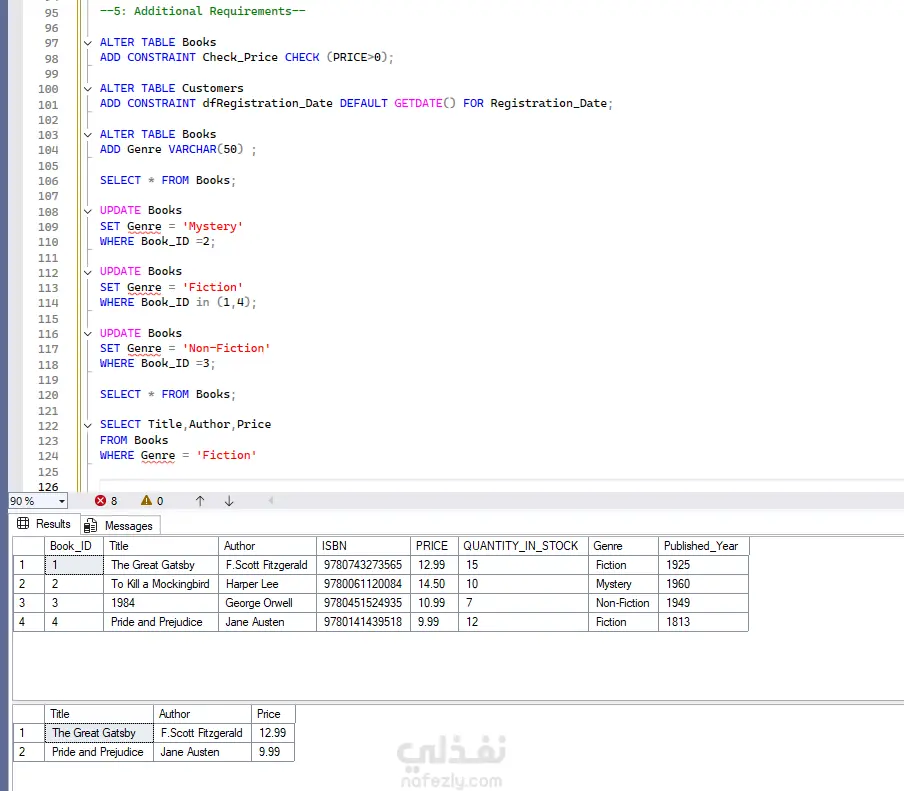Click the 'Check_Price' constraint name in code
The image size is (904, 791).
(240, 57)
